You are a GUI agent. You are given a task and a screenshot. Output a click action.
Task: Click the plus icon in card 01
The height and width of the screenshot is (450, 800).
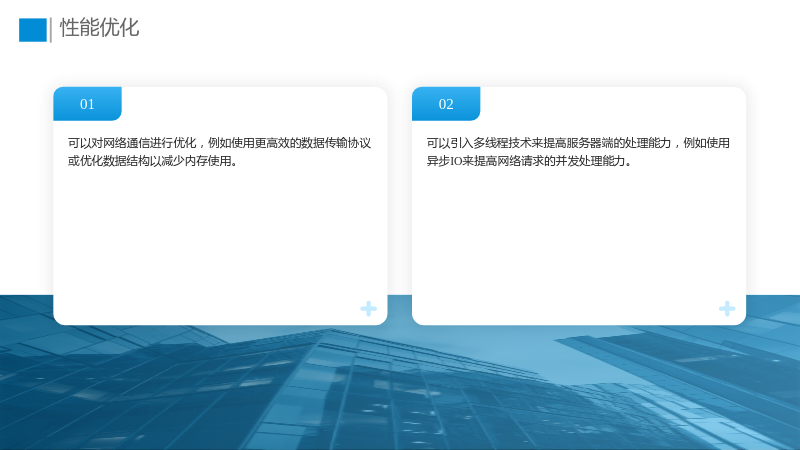368,309
